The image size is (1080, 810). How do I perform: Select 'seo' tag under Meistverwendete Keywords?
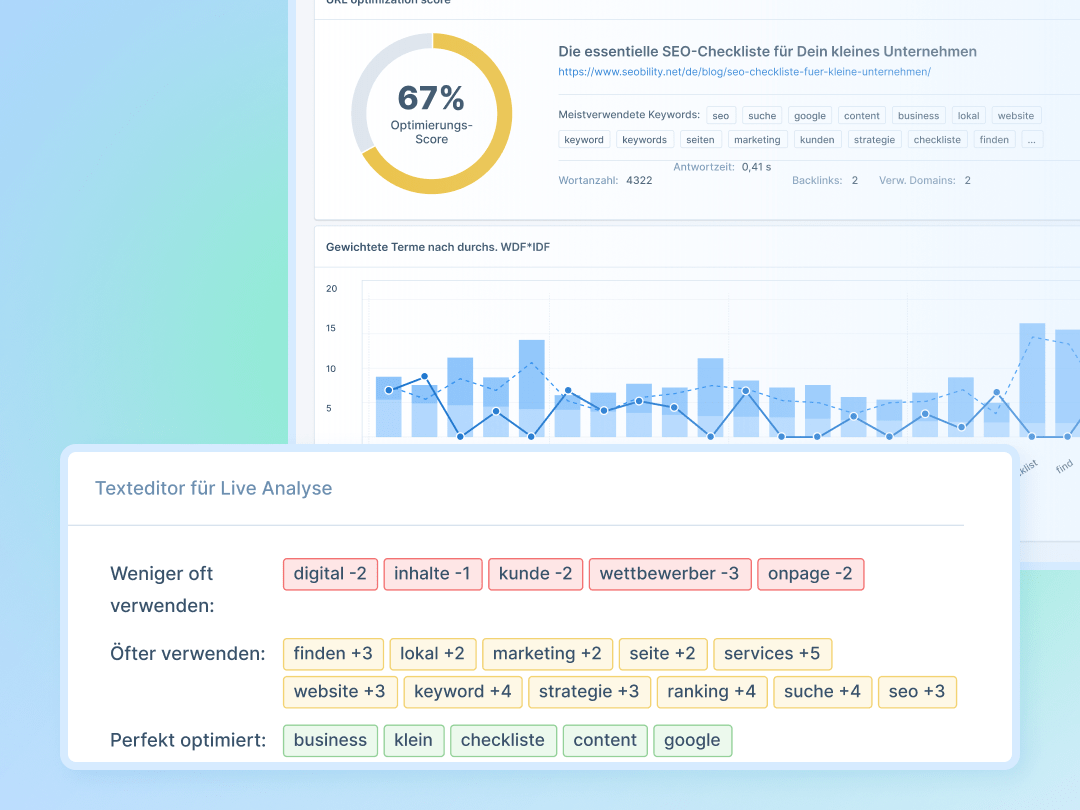[720, 116]
